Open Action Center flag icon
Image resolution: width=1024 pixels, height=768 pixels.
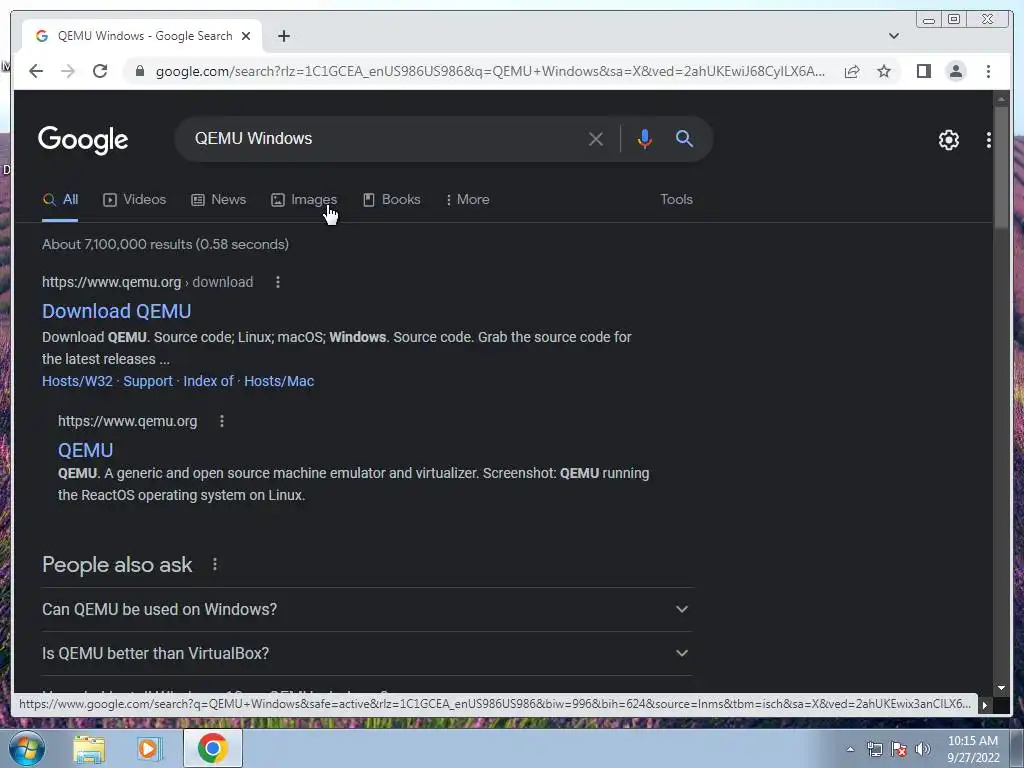[899, 749]
